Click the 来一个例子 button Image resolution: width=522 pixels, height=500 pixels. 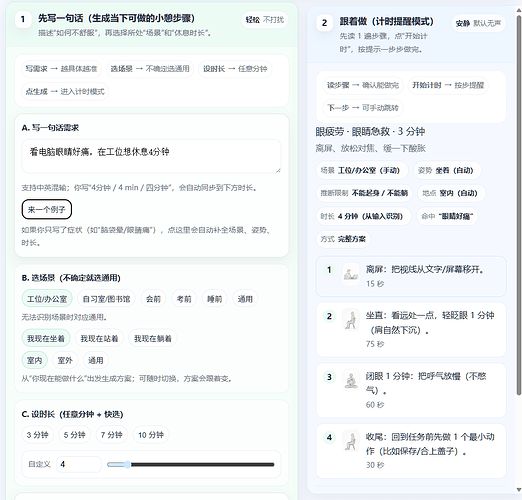[x=47, y=209]
